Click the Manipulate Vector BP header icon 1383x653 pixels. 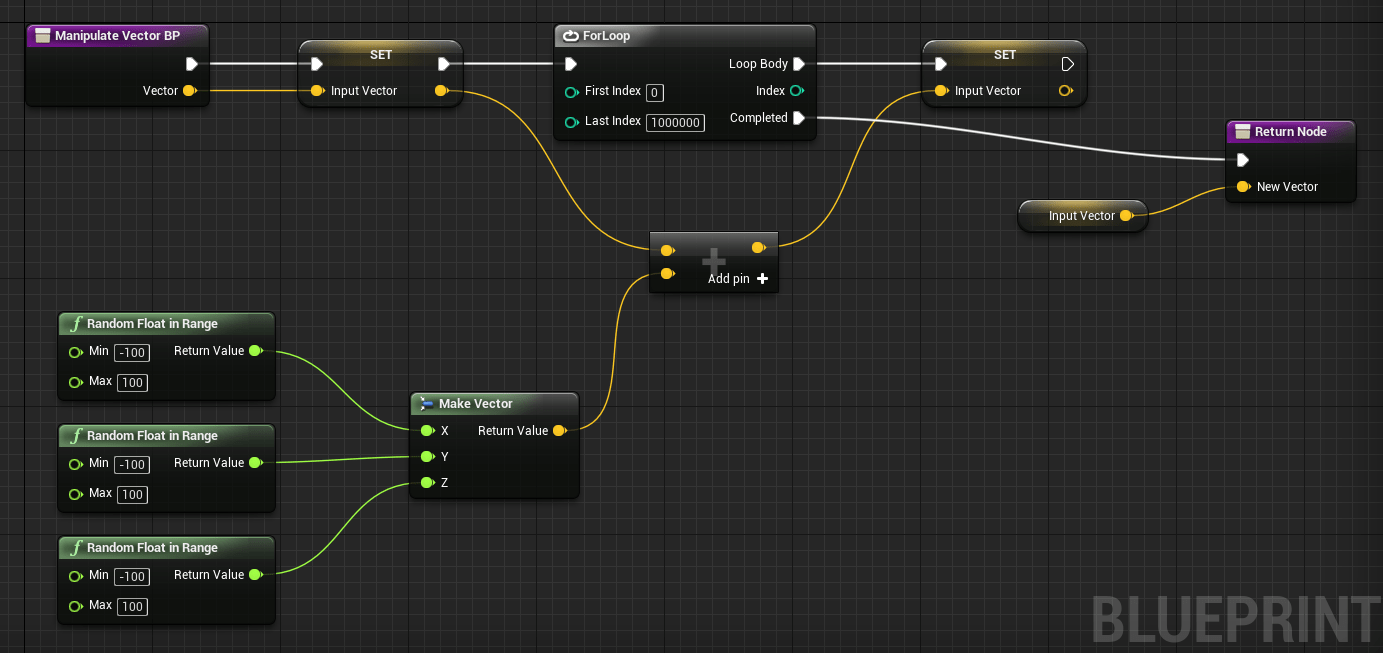(43, 35)
